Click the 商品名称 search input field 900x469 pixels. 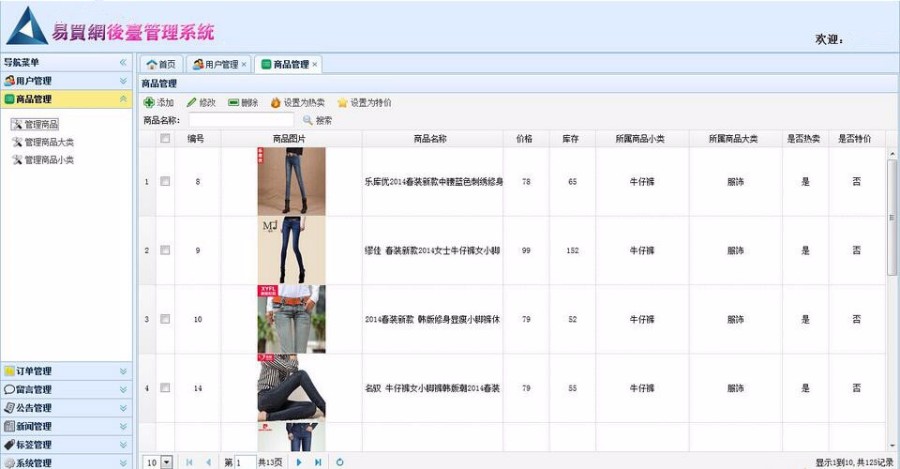241,120
